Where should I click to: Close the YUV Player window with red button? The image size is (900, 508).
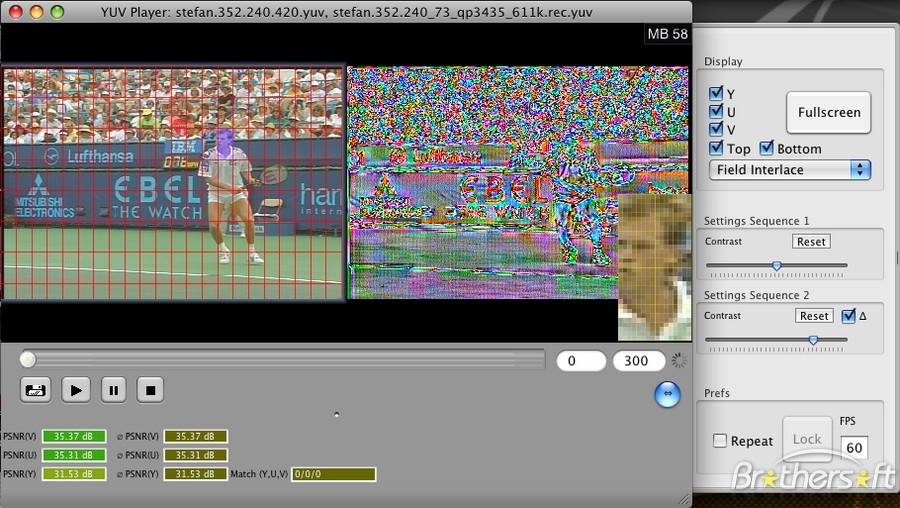[15, 11]
